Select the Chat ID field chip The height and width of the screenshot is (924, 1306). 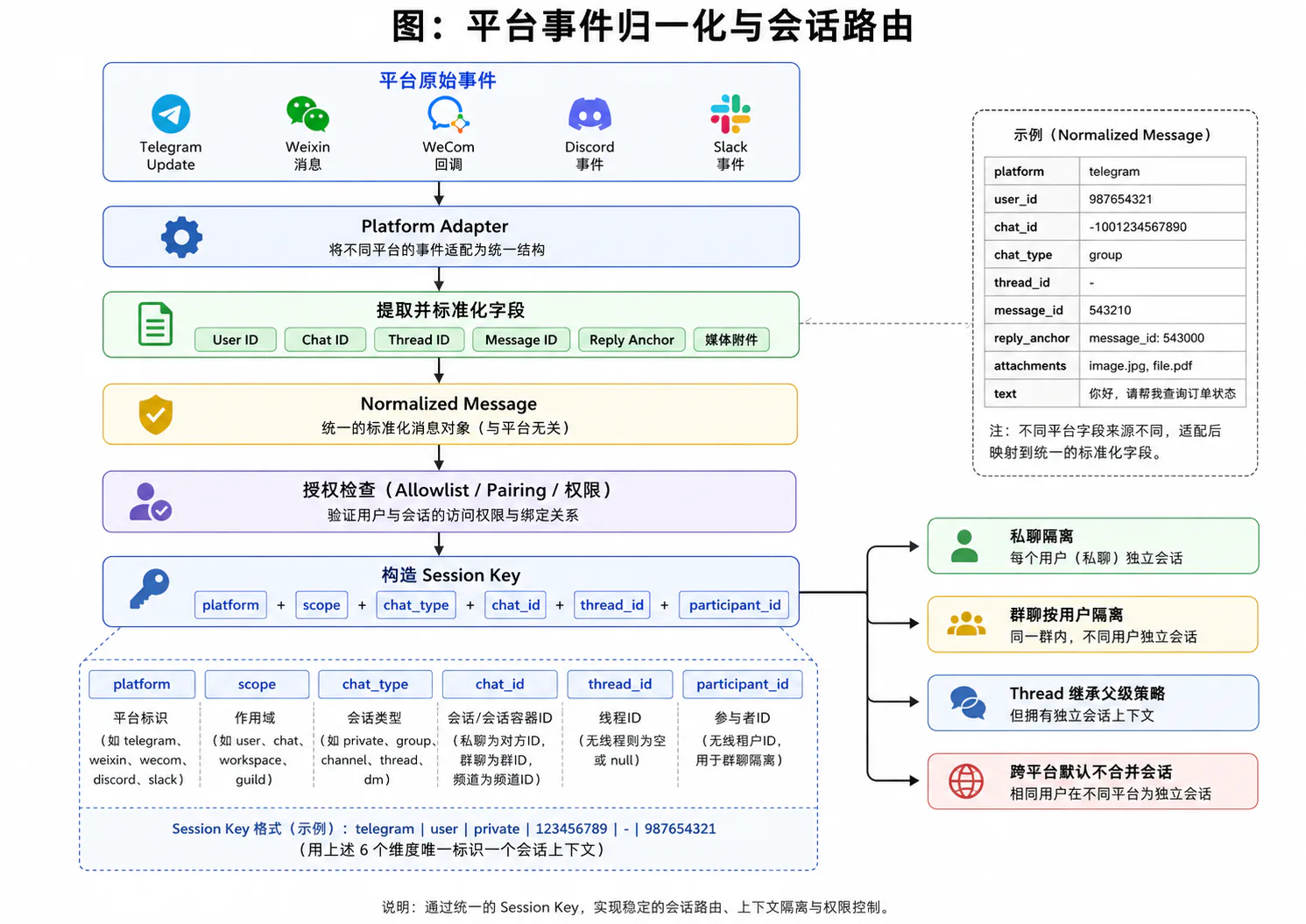pyautogui.click(x=325, y=340)
